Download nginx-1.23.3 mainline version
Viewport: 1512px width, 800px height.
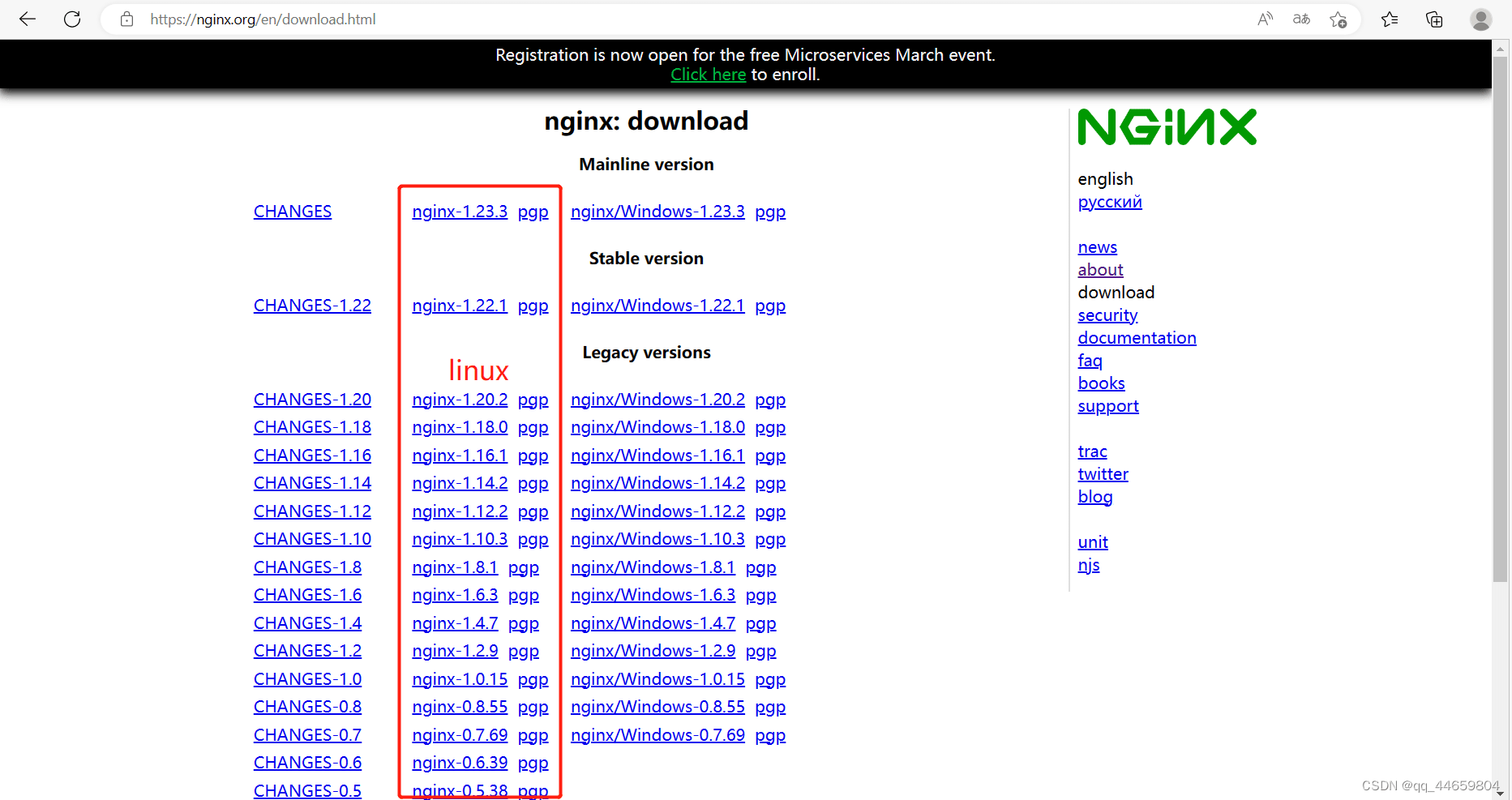pyautogui.click(x=460, y=211)
